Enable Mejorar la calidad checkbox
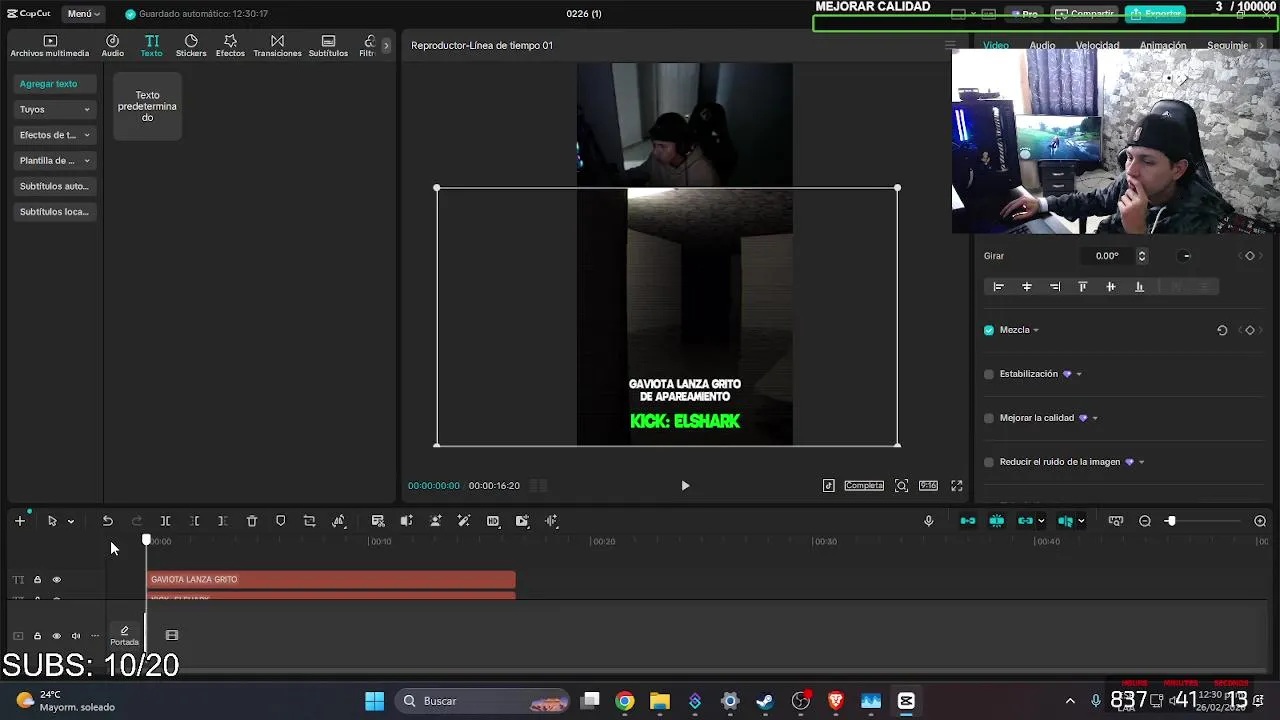This screenshot has width=1280, height=720. 989,418
